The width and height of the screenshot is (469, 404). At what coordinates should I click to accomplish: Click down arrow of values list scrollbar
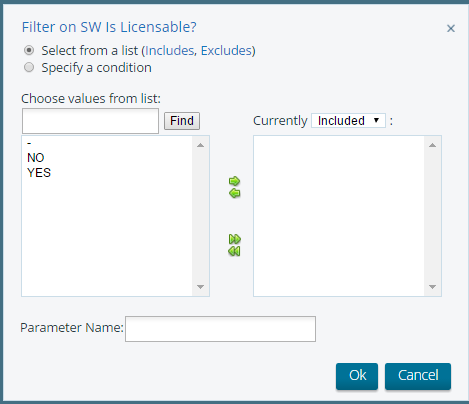click(x=200, y=287)
